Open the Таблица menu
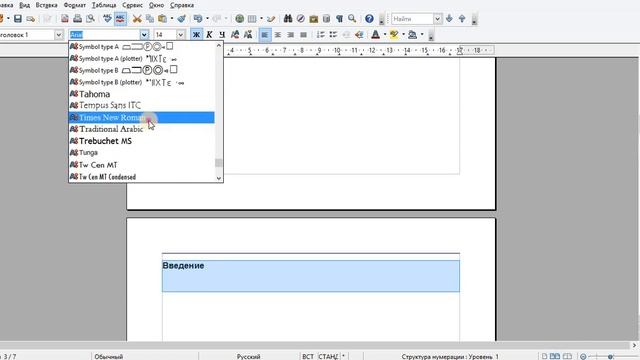 [104, 5]
